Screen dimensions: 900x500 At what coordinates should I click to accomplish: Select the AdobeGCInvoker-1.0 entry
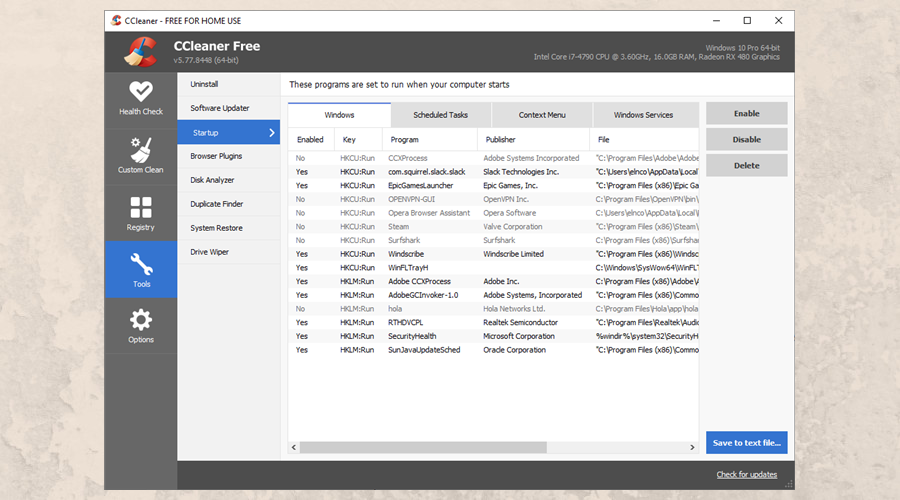494,296
